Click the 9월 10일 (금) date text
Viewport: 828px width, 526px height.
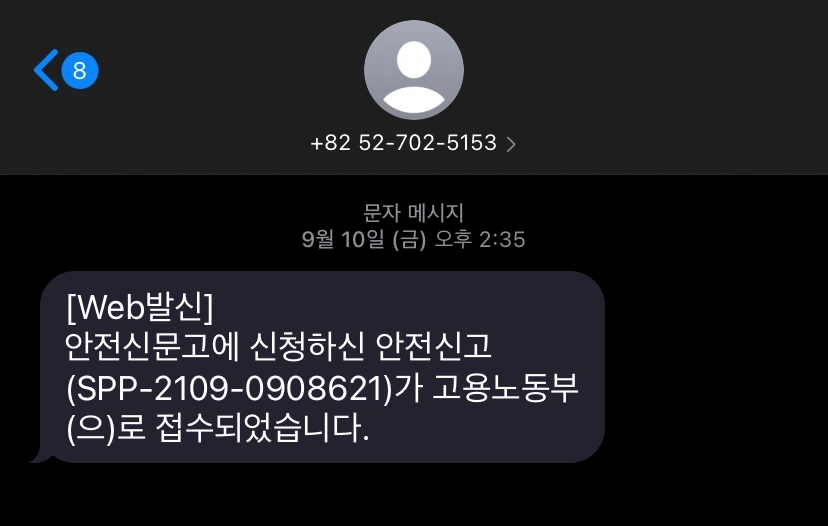click(x=364, y=240)
